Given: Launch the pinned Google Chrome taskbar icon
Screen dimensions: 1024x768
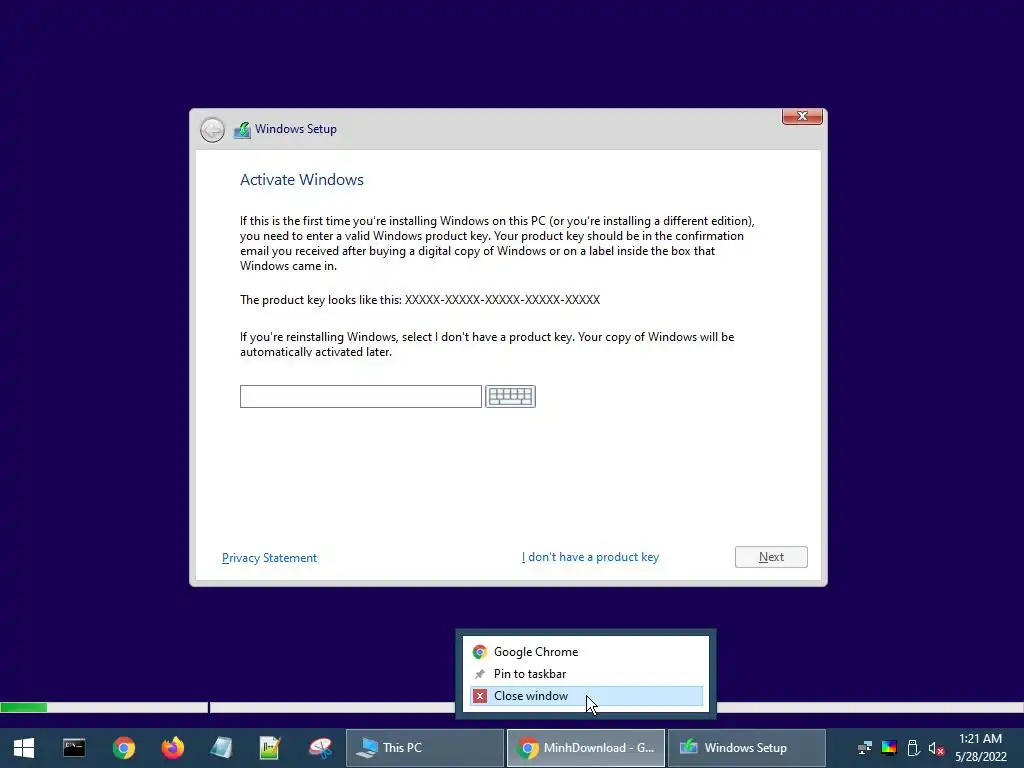Looking at the screenshot, I should point(123,748).
